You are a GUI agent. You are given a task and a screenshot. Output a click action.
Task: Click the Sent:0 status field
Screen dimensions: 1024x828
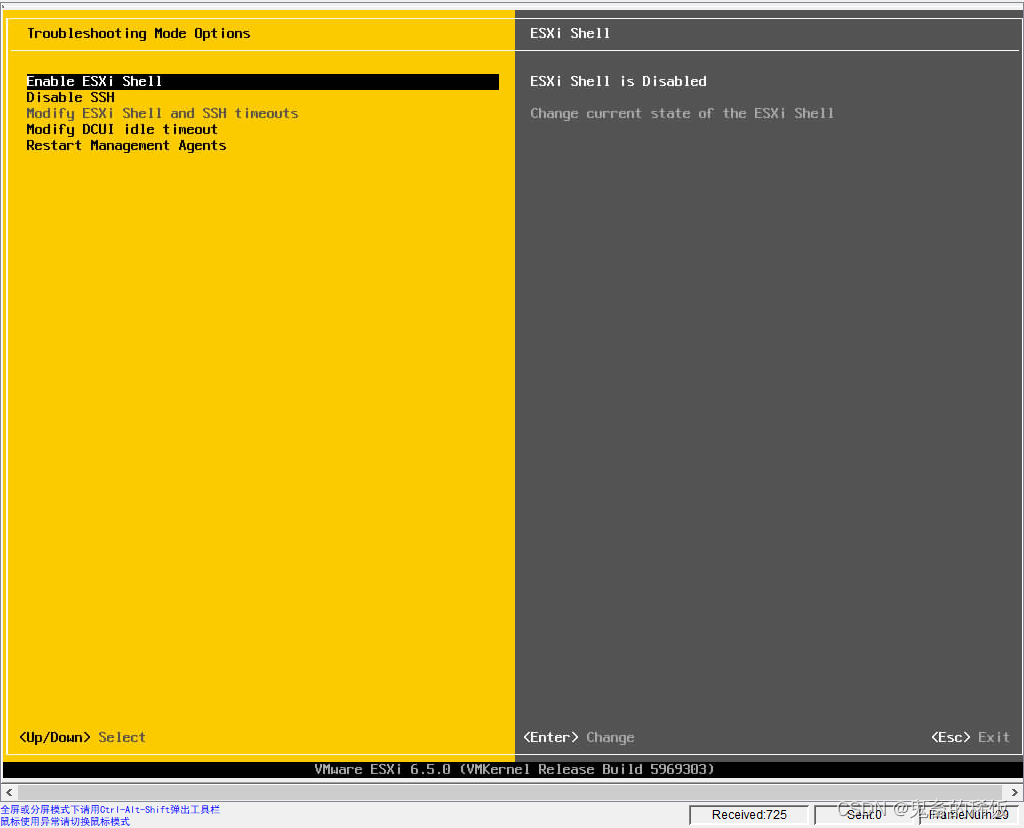click(x=864, y=814)
